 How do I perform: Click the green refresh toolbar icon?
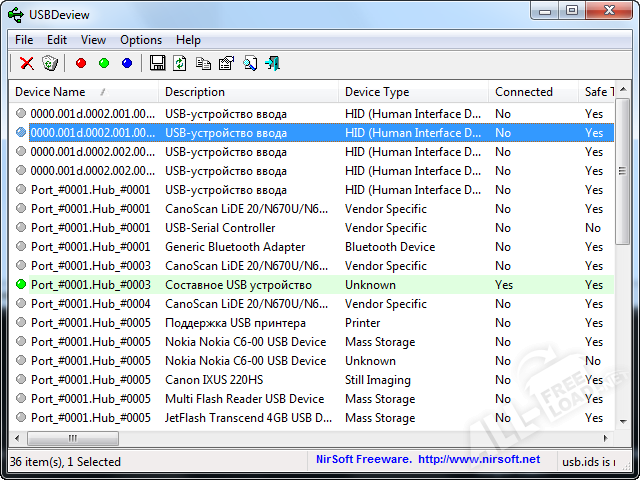[180, 63]
